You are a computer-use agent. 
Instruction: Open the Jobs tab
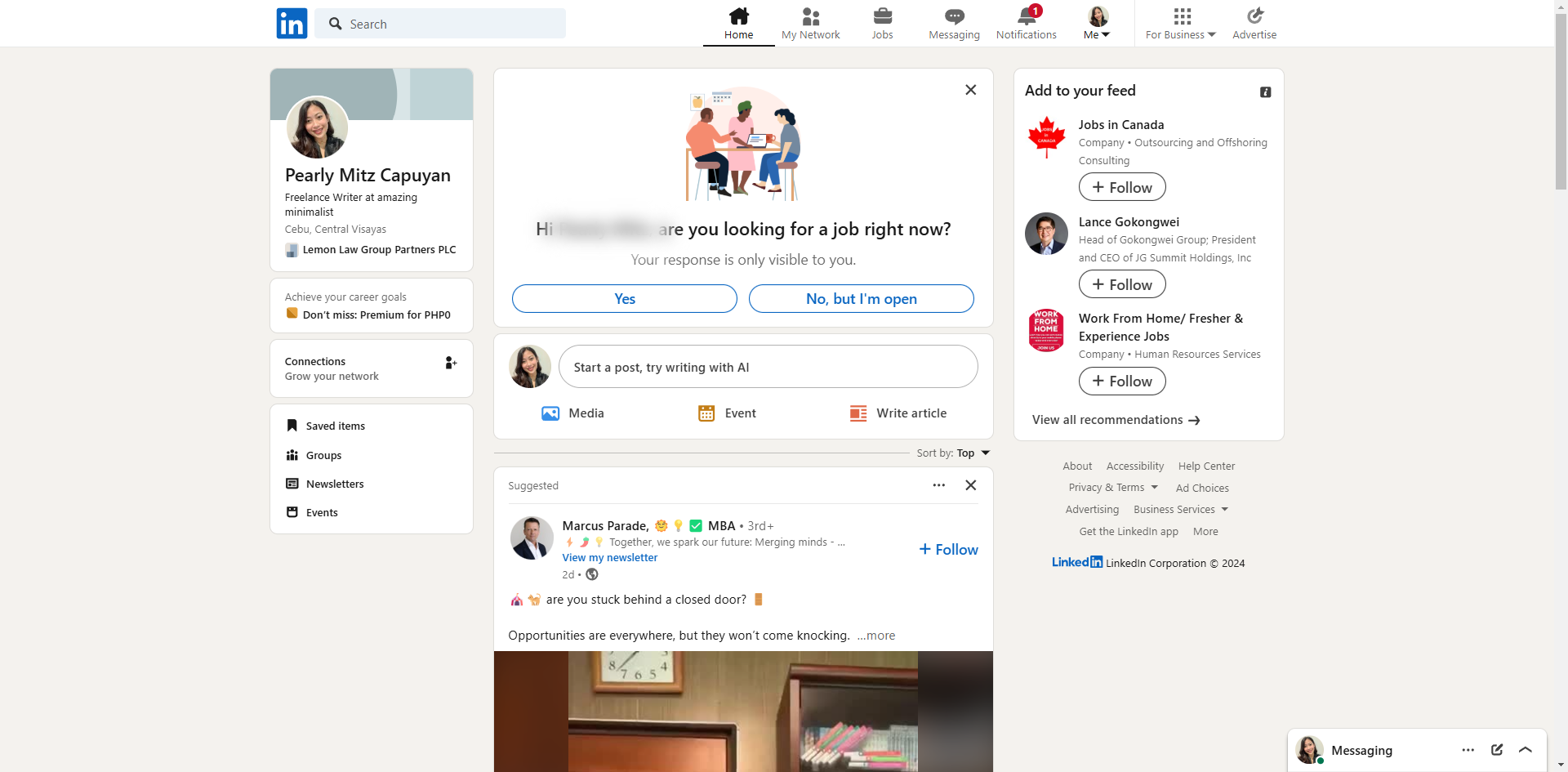click(x=882, y=24)
